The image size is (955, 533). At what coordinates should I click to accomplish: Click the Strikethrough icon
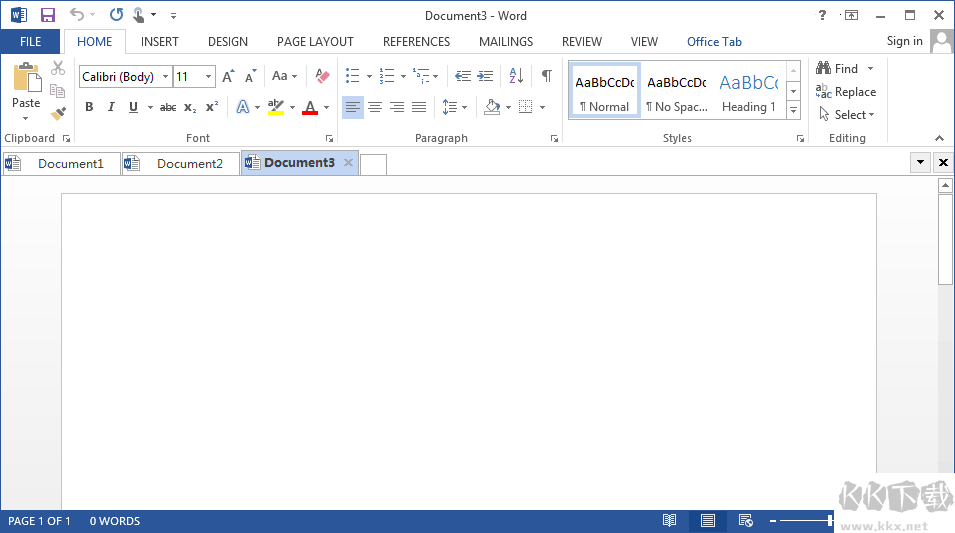[168, 107]
